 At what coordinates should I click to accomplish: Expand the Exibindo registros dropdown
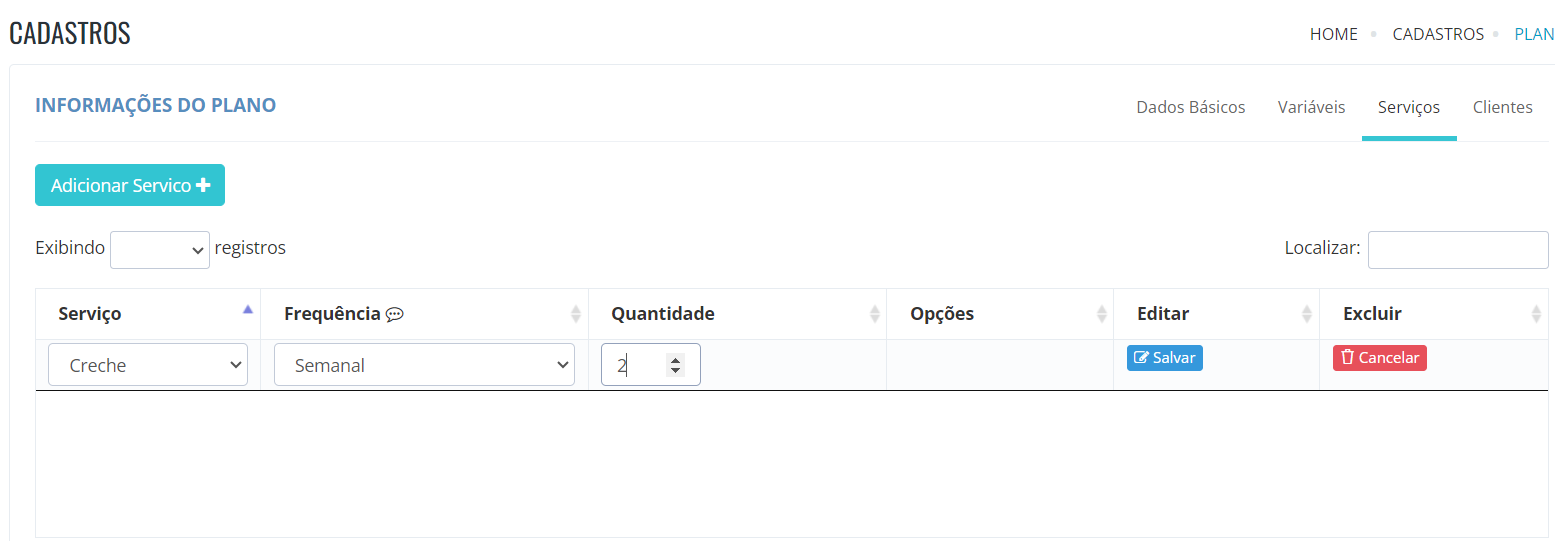(160, 250)
